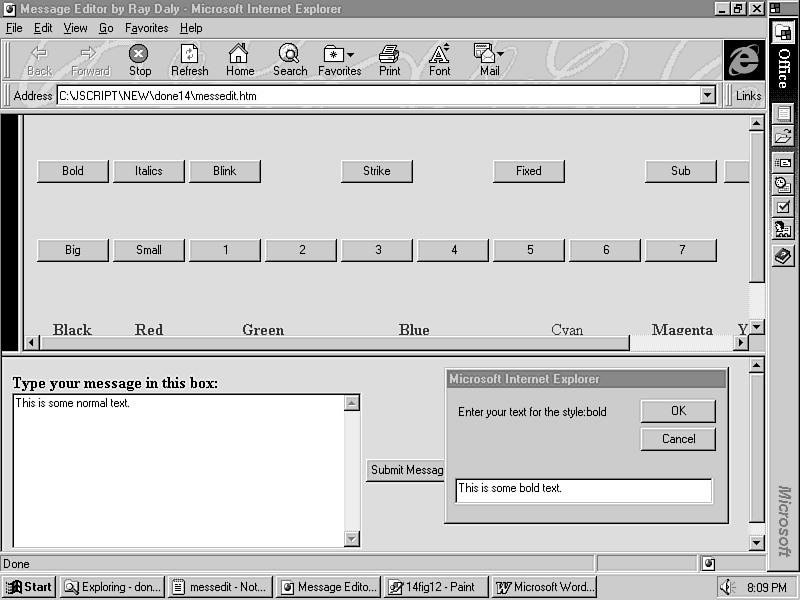
Task: Open the Favorites menu in the menu bar
Action: point(146,28)
